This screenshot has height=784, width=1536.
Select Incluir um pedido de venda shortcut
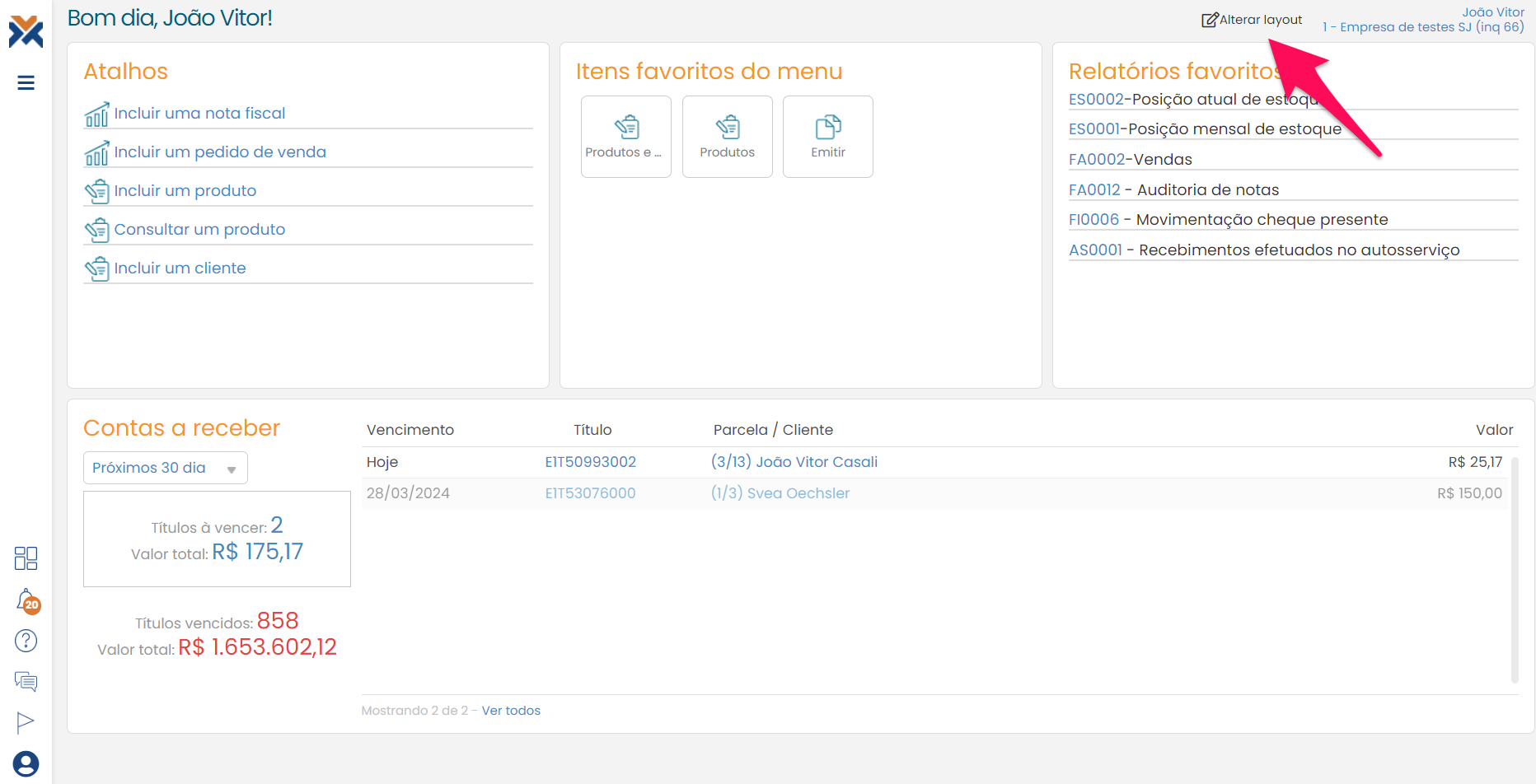click(220, 152)
